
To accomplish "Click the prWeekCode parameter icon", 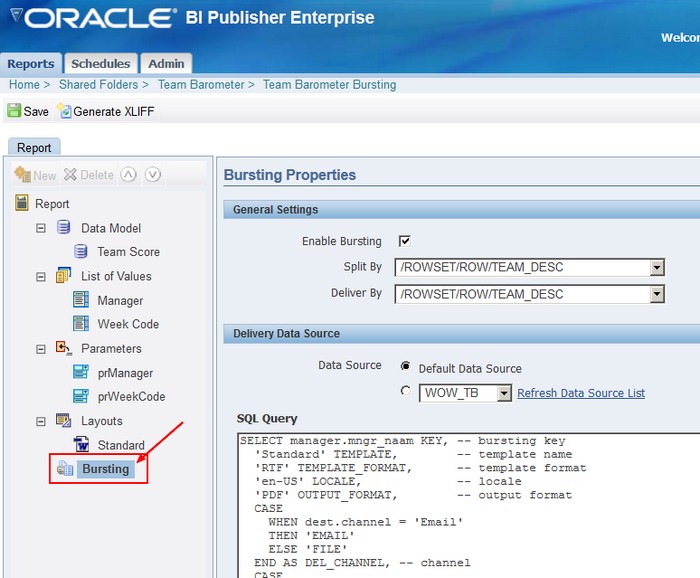I will 81,396.
